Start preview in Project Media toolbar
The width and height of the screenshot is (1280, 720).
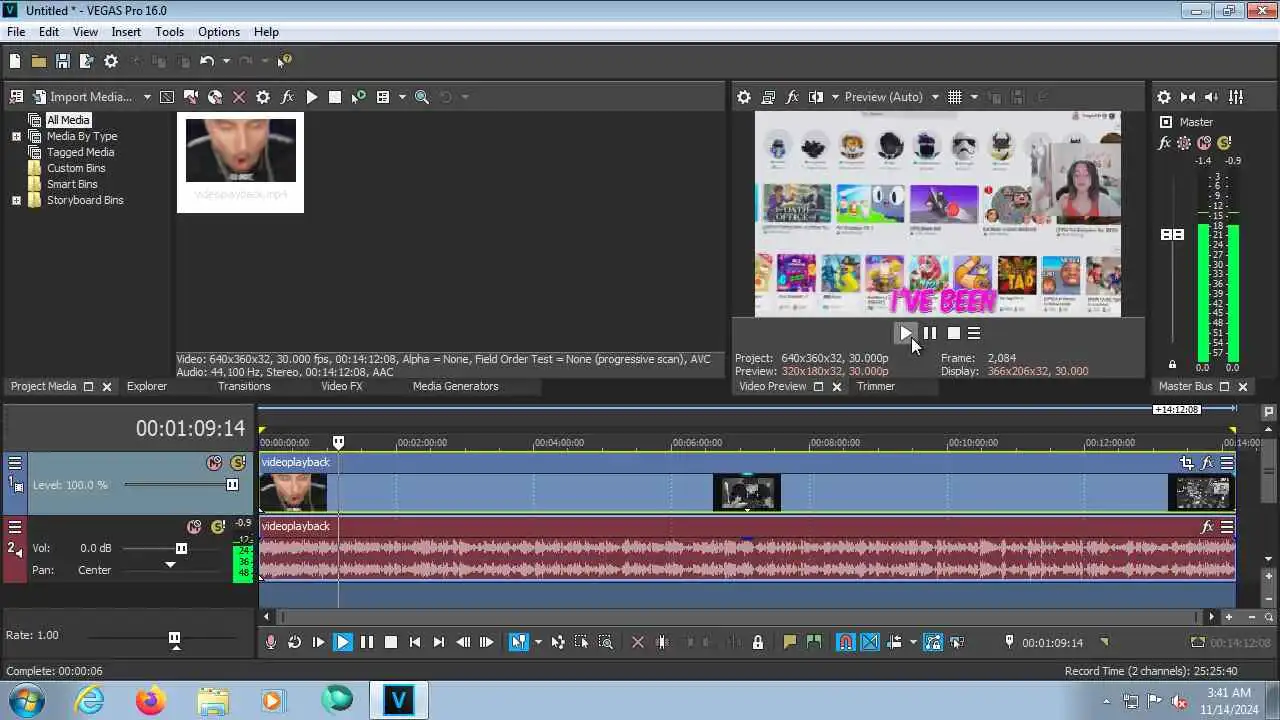pyautogui.click(x=311, y=97)
